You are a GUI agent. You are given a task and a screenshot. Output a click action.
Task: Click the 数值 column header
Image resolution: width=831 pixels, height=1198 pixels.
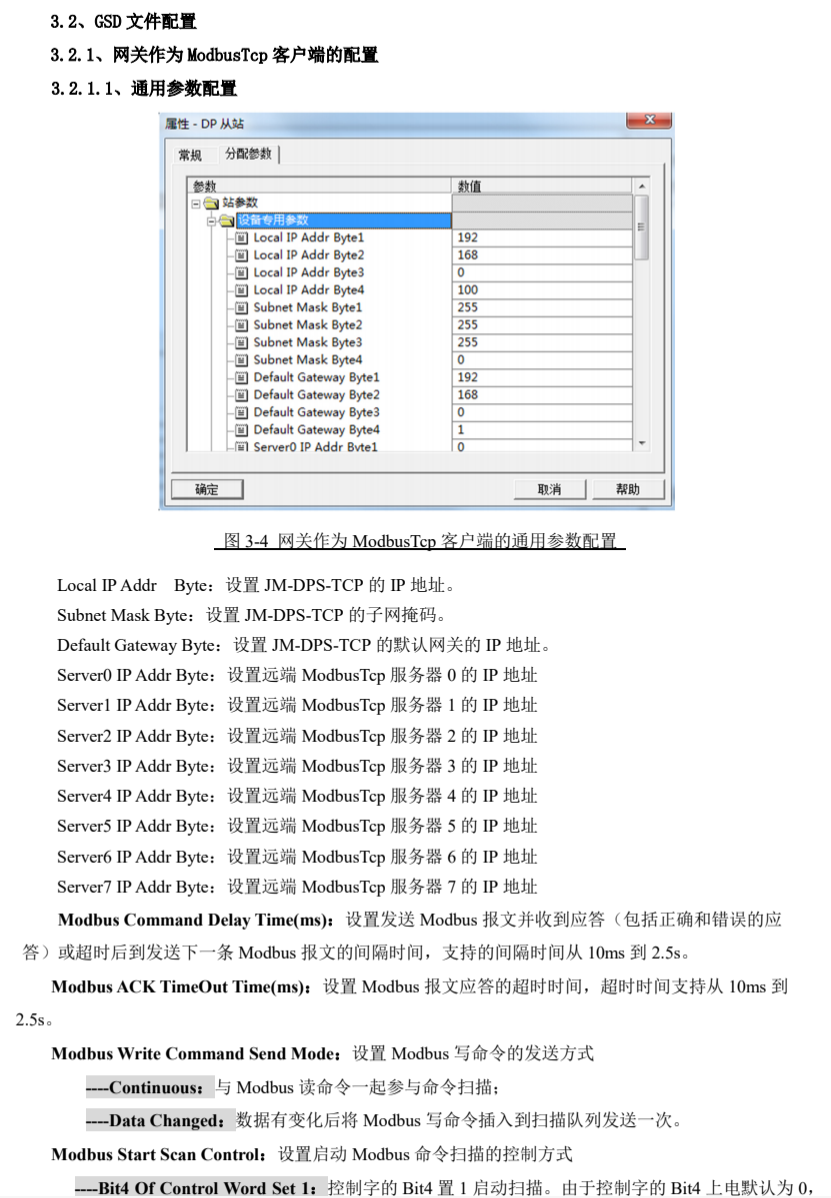(x=542, y=186)
